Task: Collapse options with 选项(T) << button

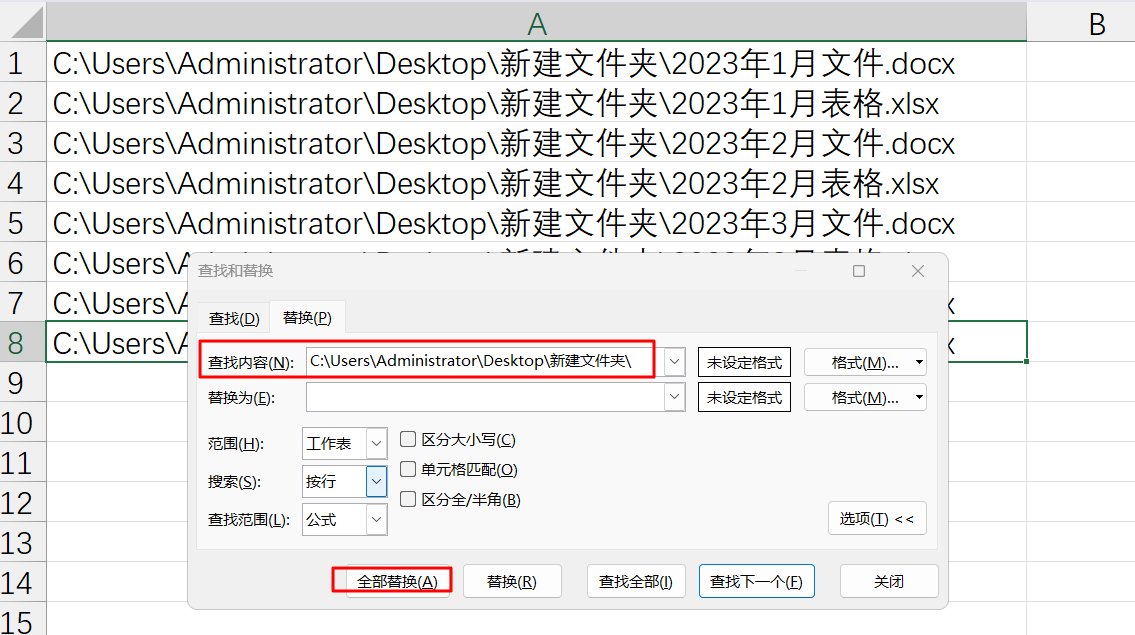Action: pos(877,518)
